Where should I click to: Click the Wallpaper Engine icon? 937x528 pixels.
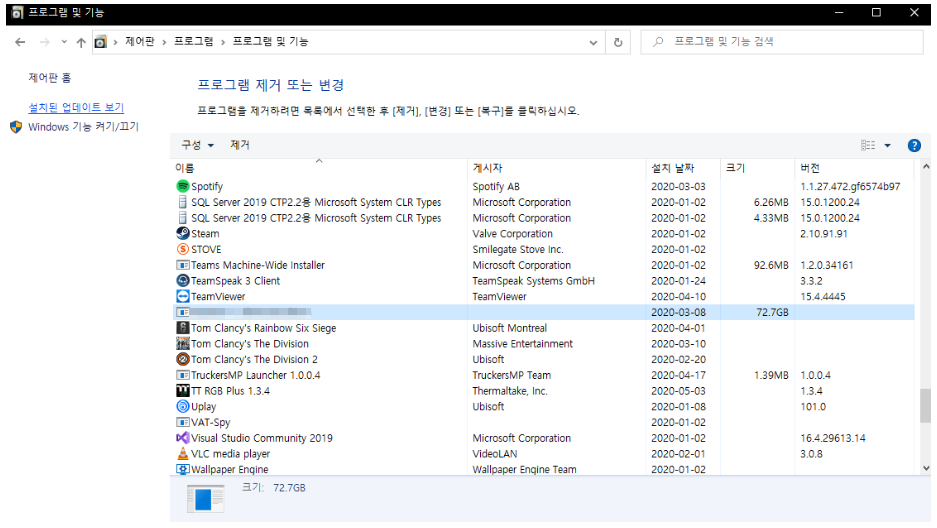click(183, 469)
